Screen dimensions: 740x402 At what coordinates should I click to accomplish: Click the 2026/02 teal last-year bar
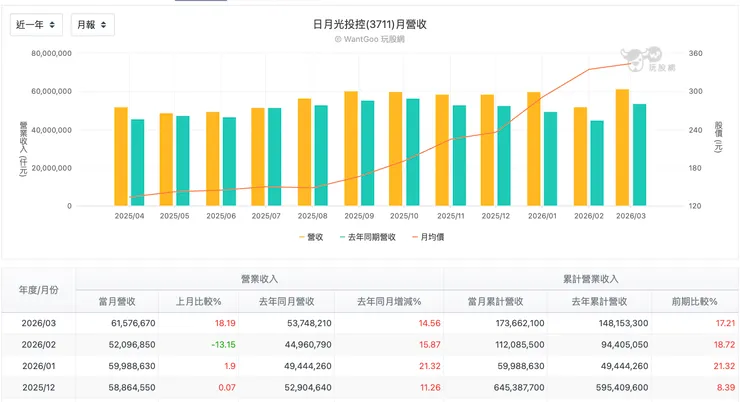pyautogui.click(x=597, y=163)
